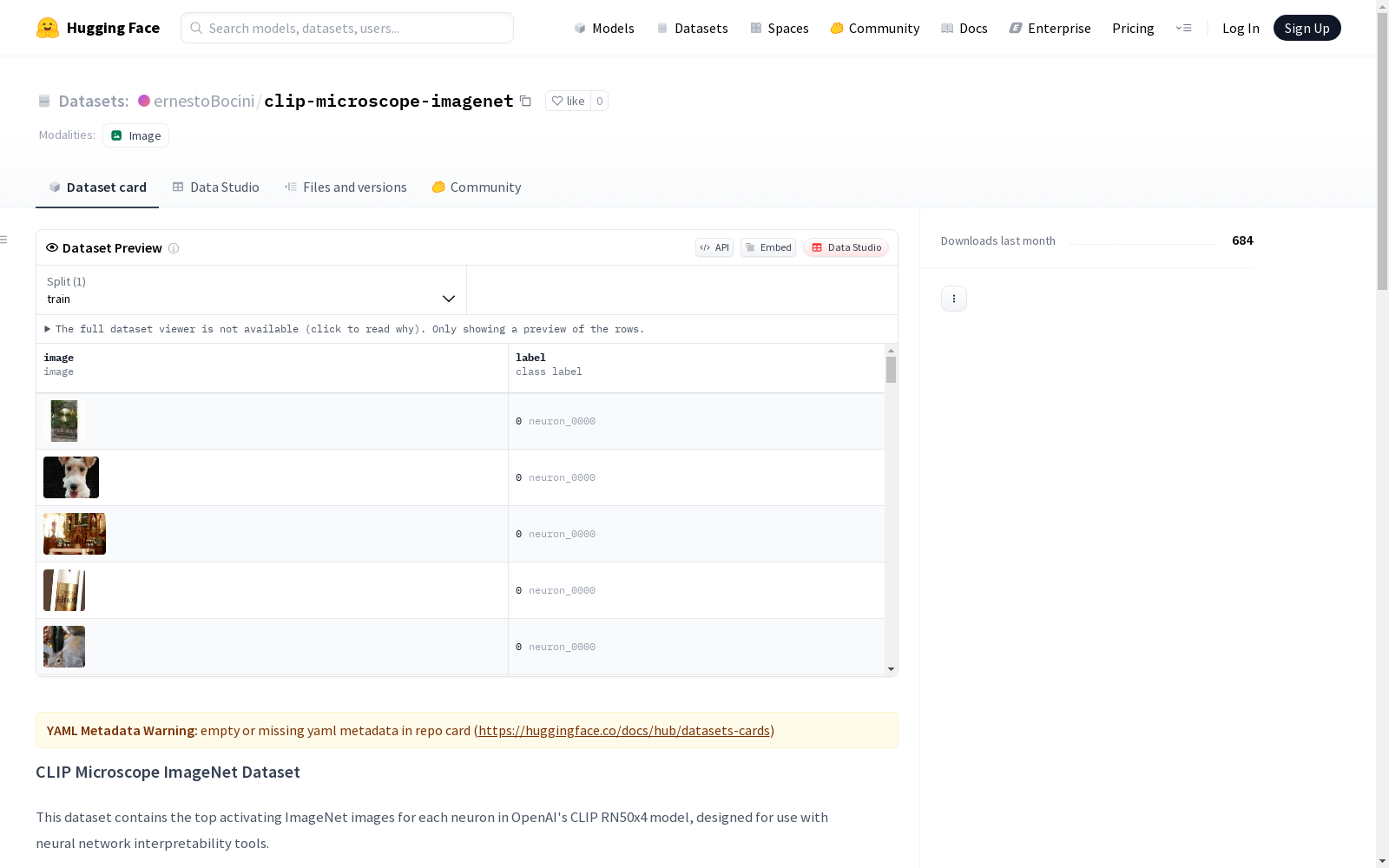Focus the search models input field
The height and width of the screenshot is (868, 1389).
point(347,28)
